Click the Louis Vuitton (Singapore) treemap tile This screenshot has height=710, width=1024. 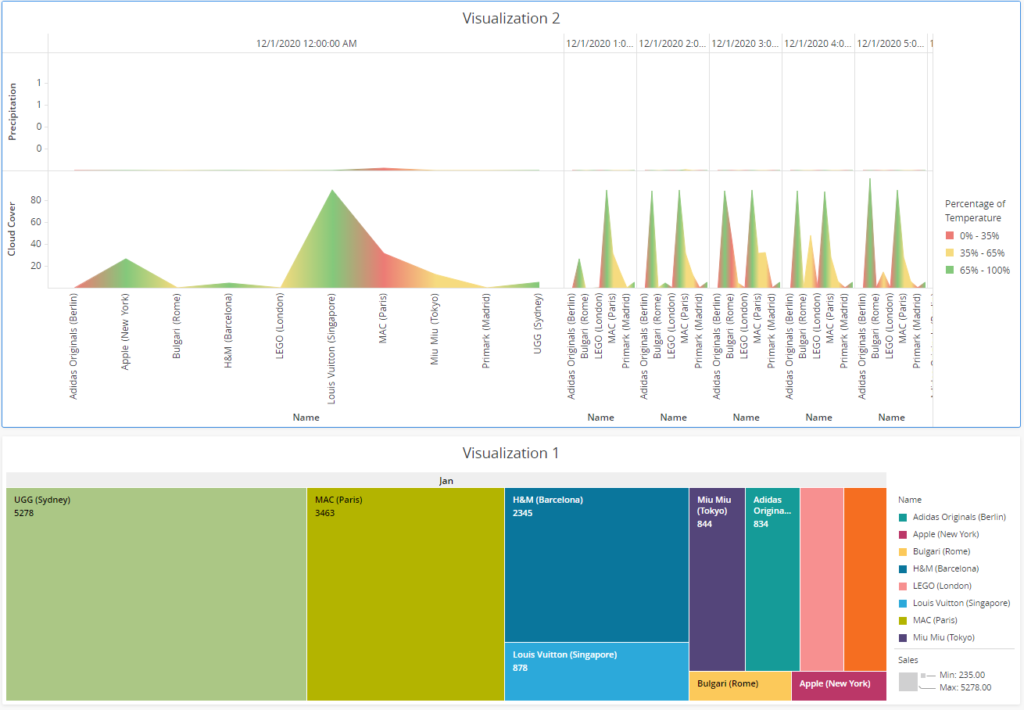[x=597, y=671]
